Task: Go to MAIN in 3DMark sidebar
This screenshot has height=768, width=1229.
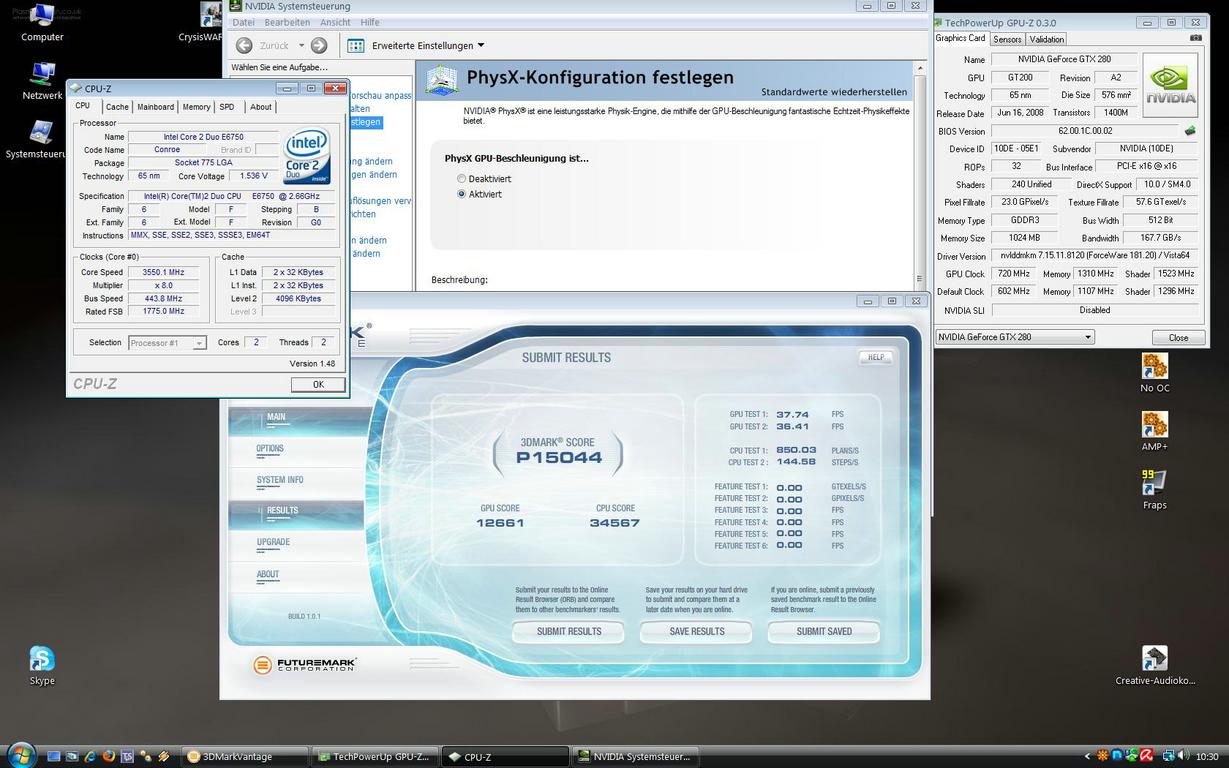Action: tap(276, 417)
